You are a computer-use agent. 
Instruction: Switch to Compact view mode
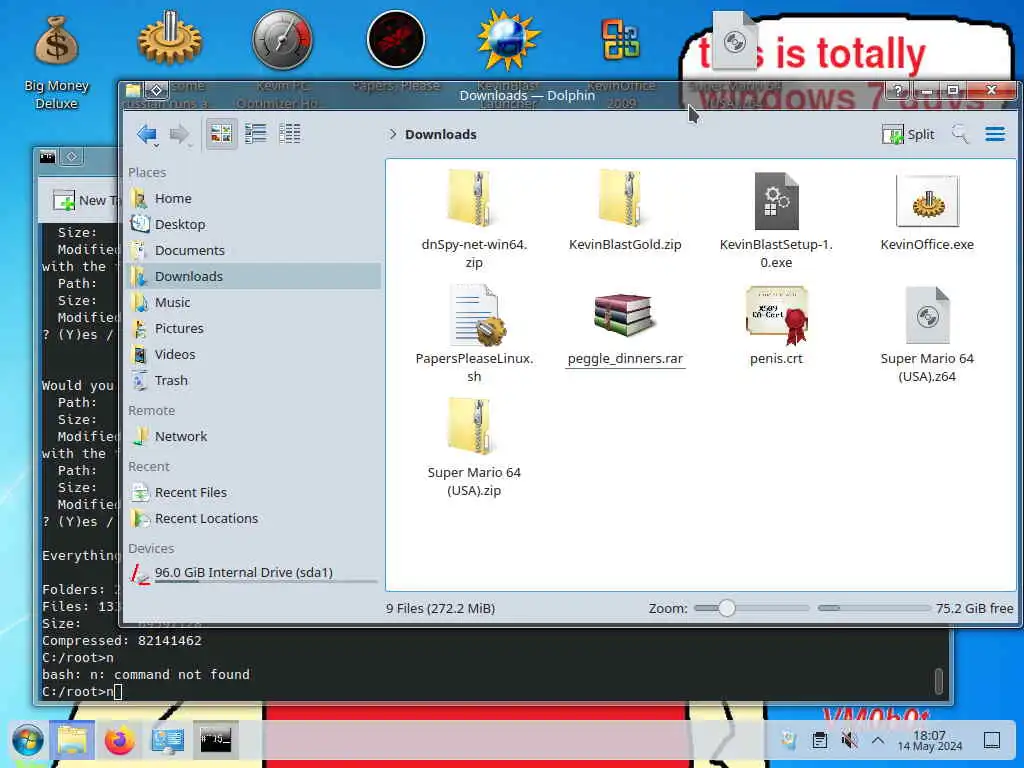pos(255,134)
